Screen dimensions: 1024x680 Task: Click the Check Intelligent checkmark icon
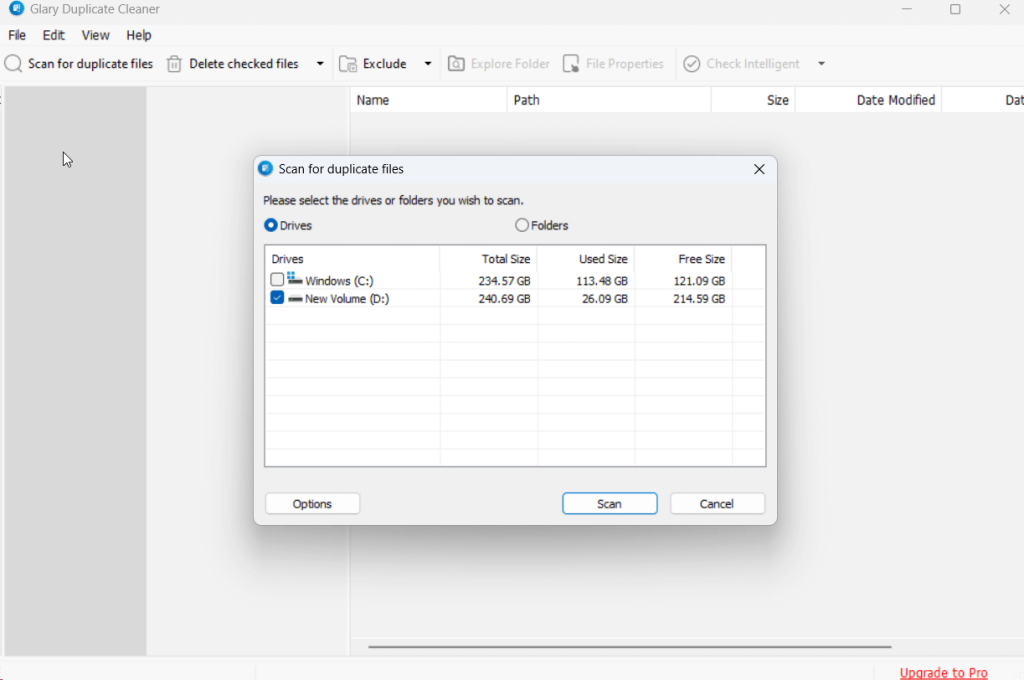tap(692, 63)
